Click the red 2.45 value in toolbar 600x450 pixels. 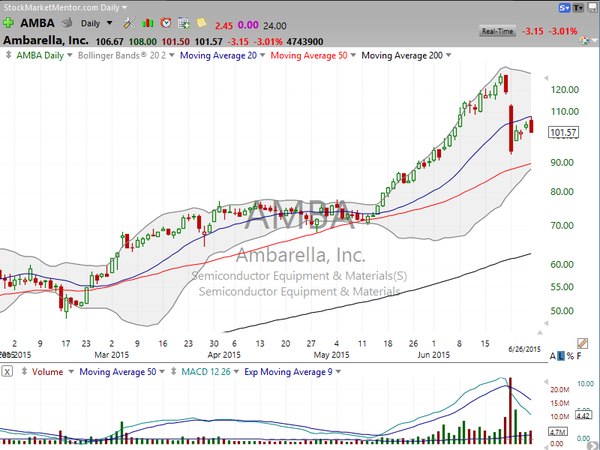coord(223,26)
